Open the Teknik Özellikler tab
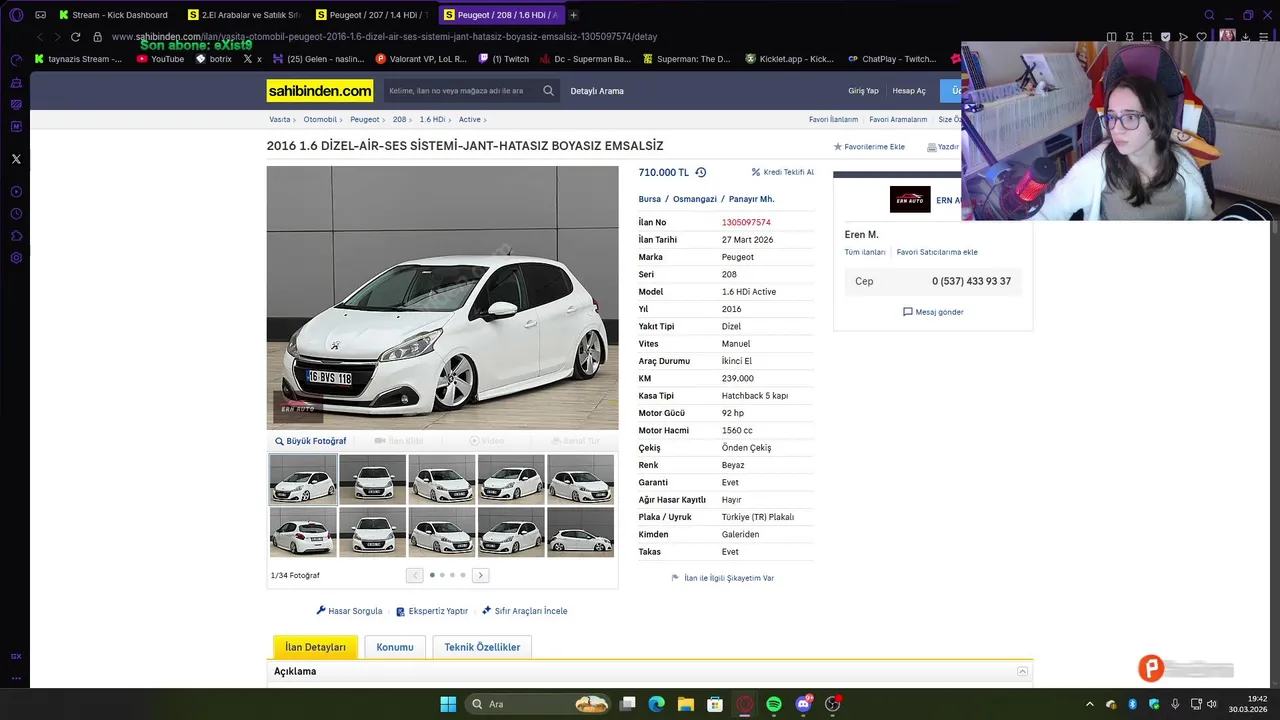This screenshot has width=1280, height=720. pos(482,647)
